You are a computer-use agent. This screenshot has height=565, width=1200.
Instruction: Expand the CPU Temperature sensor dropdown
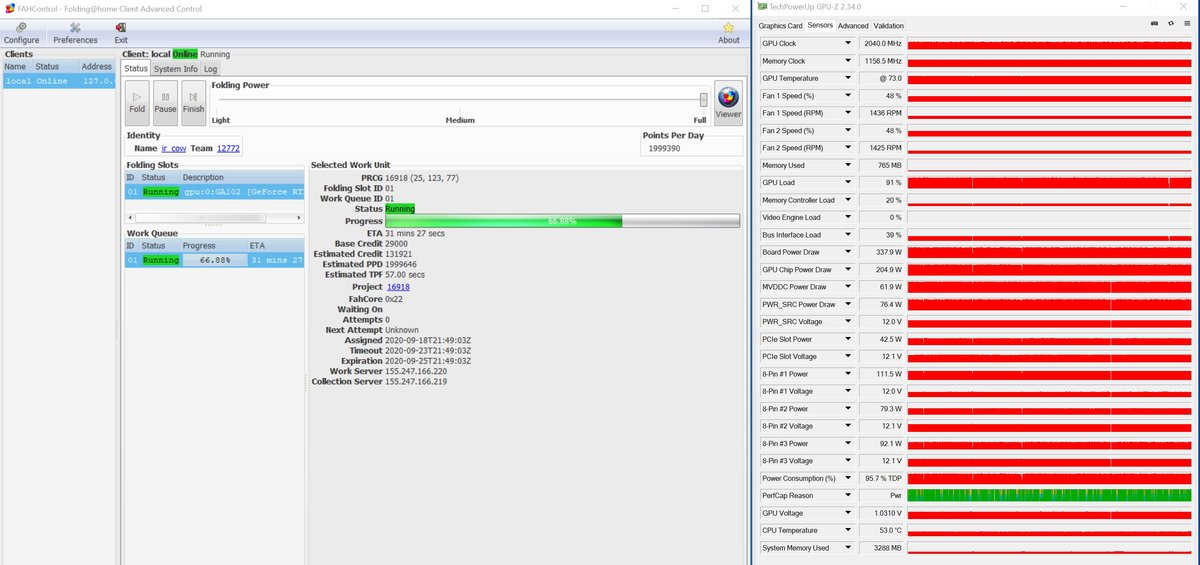coord(848,530)
